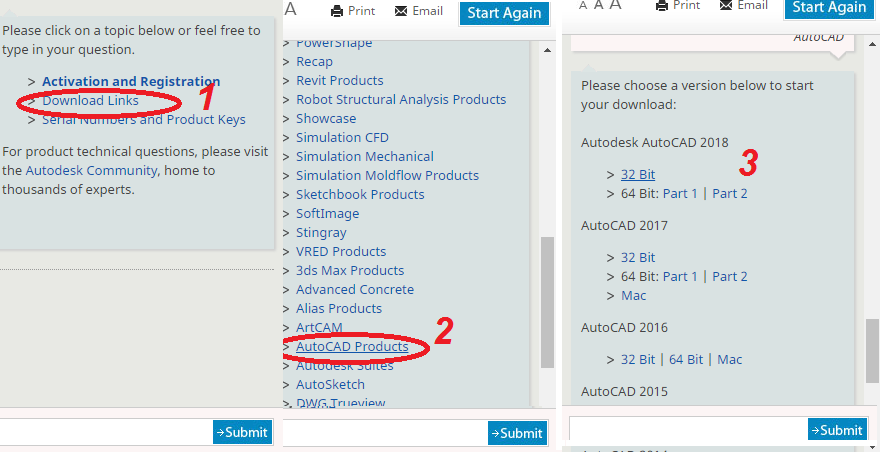Choose VRED Products from the list
Image resolution: width=880 pixels, height=454 pixels.
[x=341, y=251]
